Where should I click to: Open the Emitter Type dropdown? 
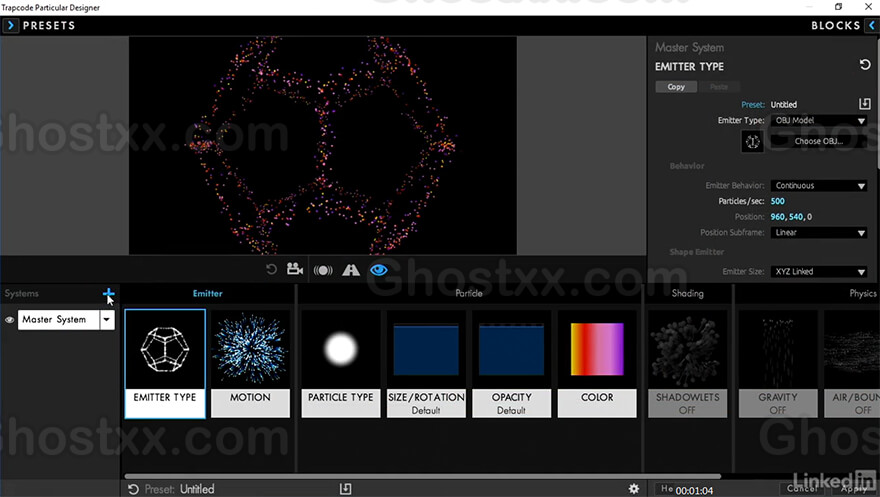tap(819, 120)
